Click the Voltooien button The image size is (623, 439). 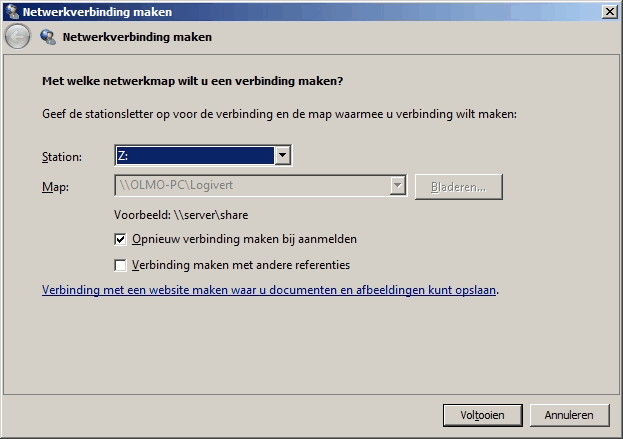(483, 415)
